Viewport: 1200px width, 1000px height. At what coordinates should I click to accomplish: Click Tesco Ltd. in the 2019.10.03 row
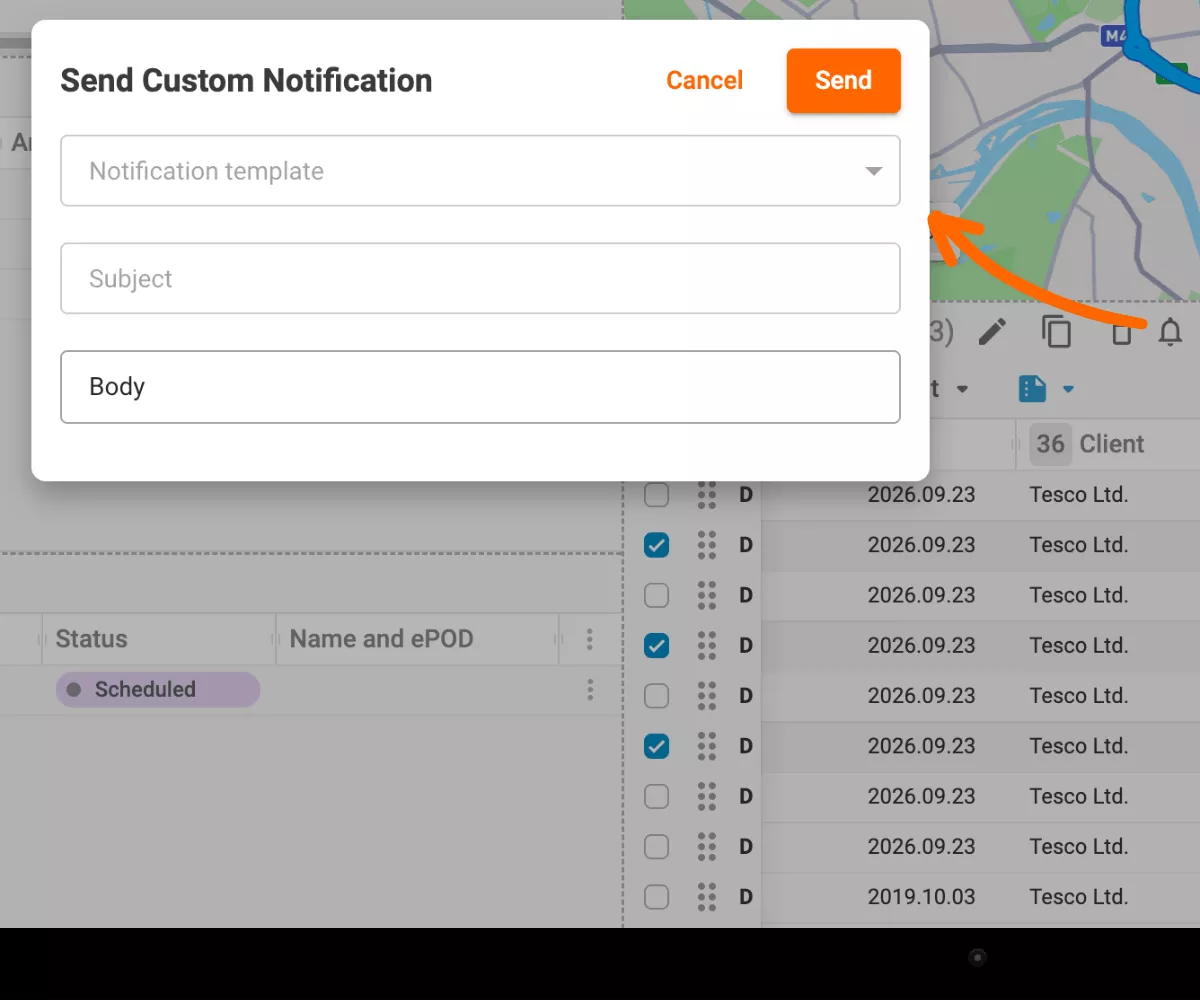(1079, 897)
